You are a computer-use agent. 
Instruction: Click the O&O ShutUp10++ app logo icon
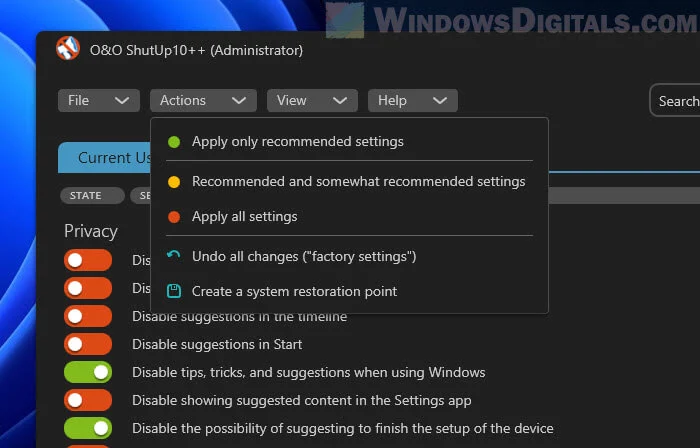(68, 48)
